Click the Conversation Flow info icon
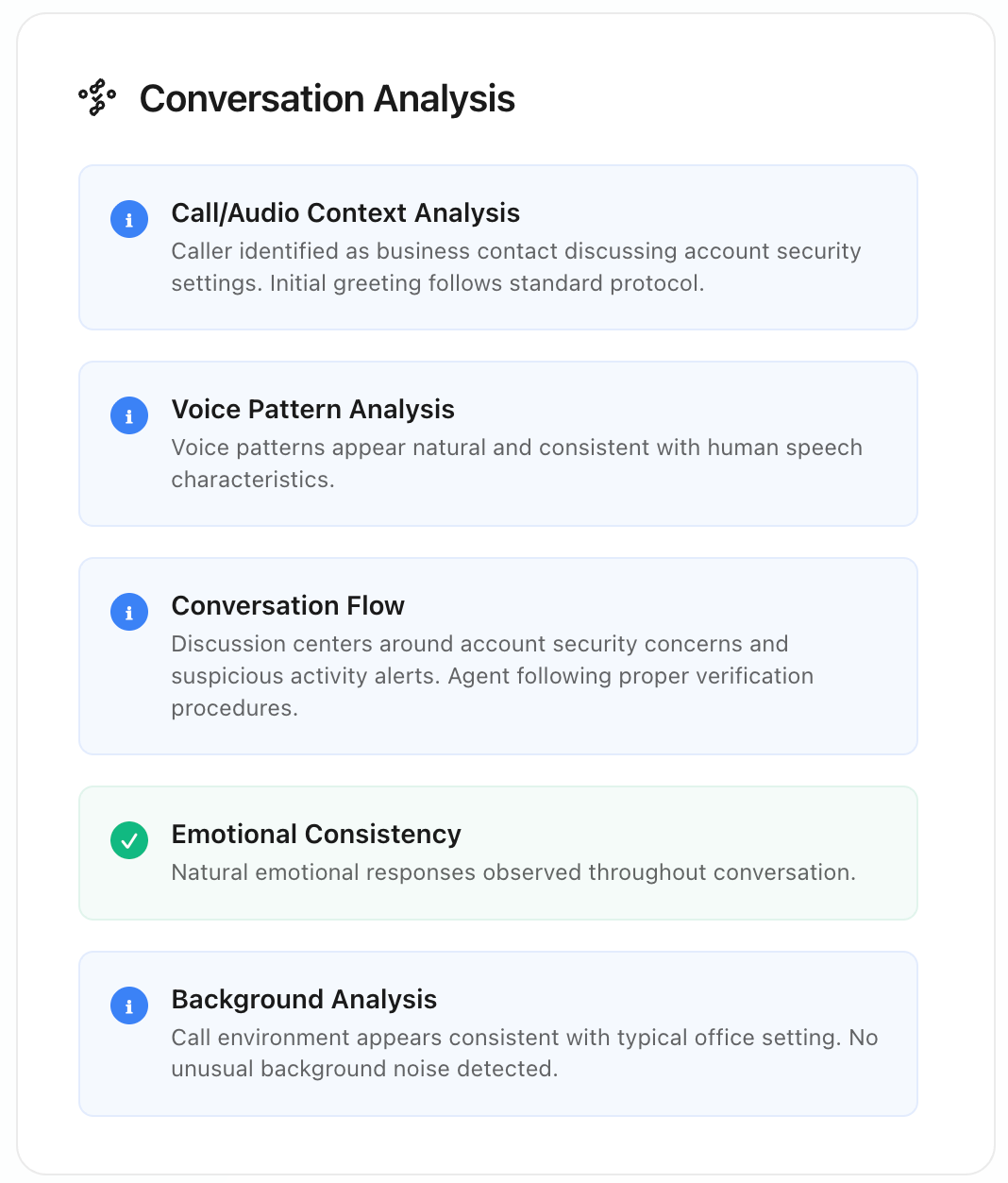Screen dimensions: 1008x1183 tap(129, 612)
